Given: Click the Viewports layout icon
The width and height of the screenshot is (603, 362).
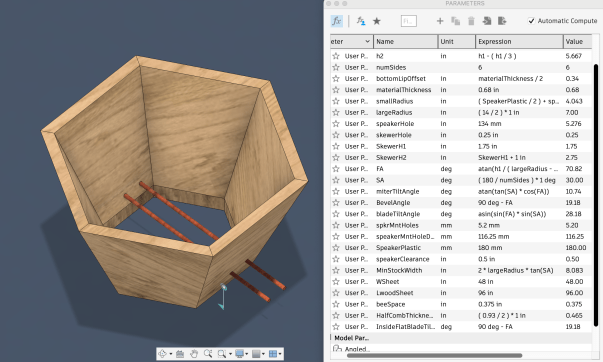Looking at the screenshot, I should (x=273, y=354).
